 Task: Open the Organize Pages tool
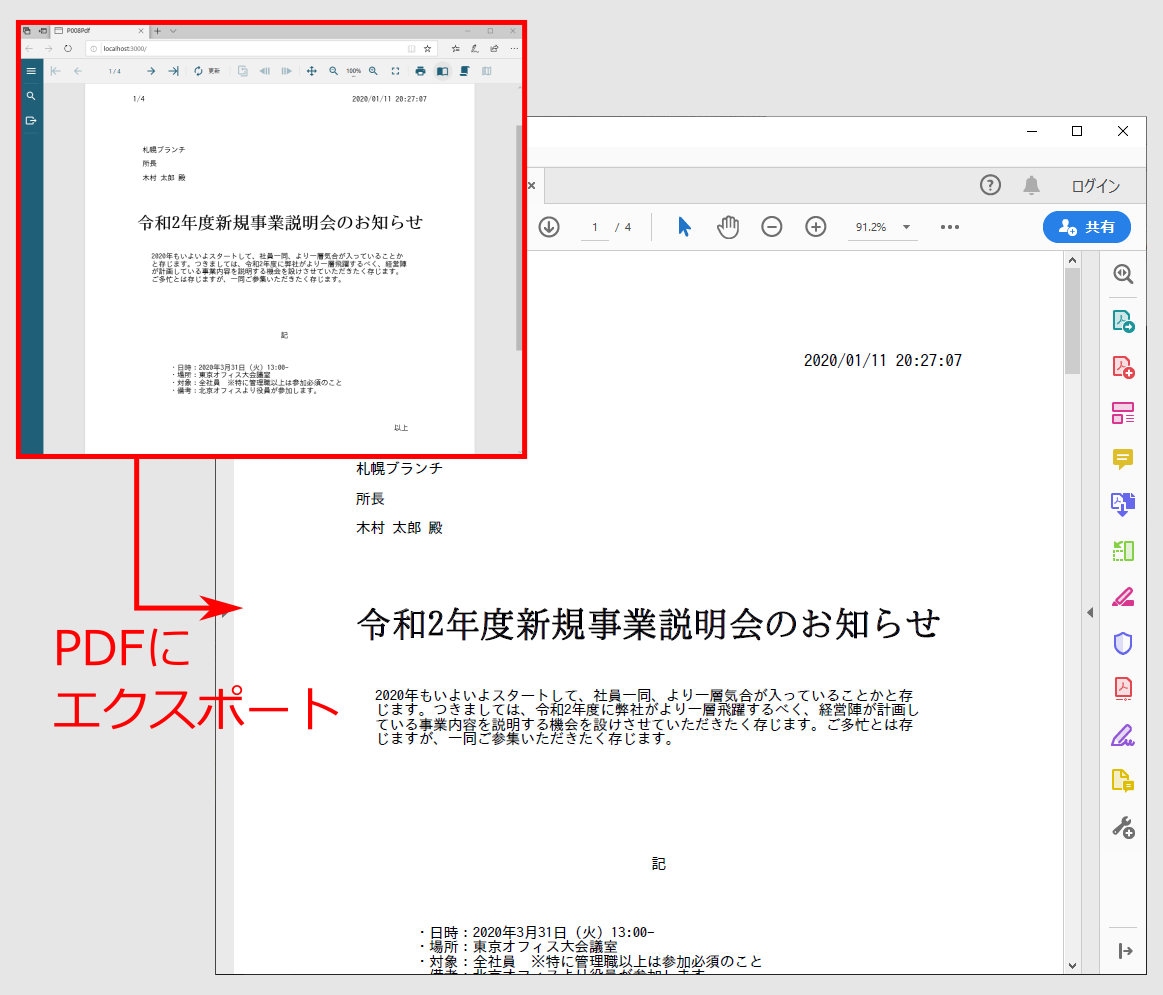click(x=1123, y=551)
